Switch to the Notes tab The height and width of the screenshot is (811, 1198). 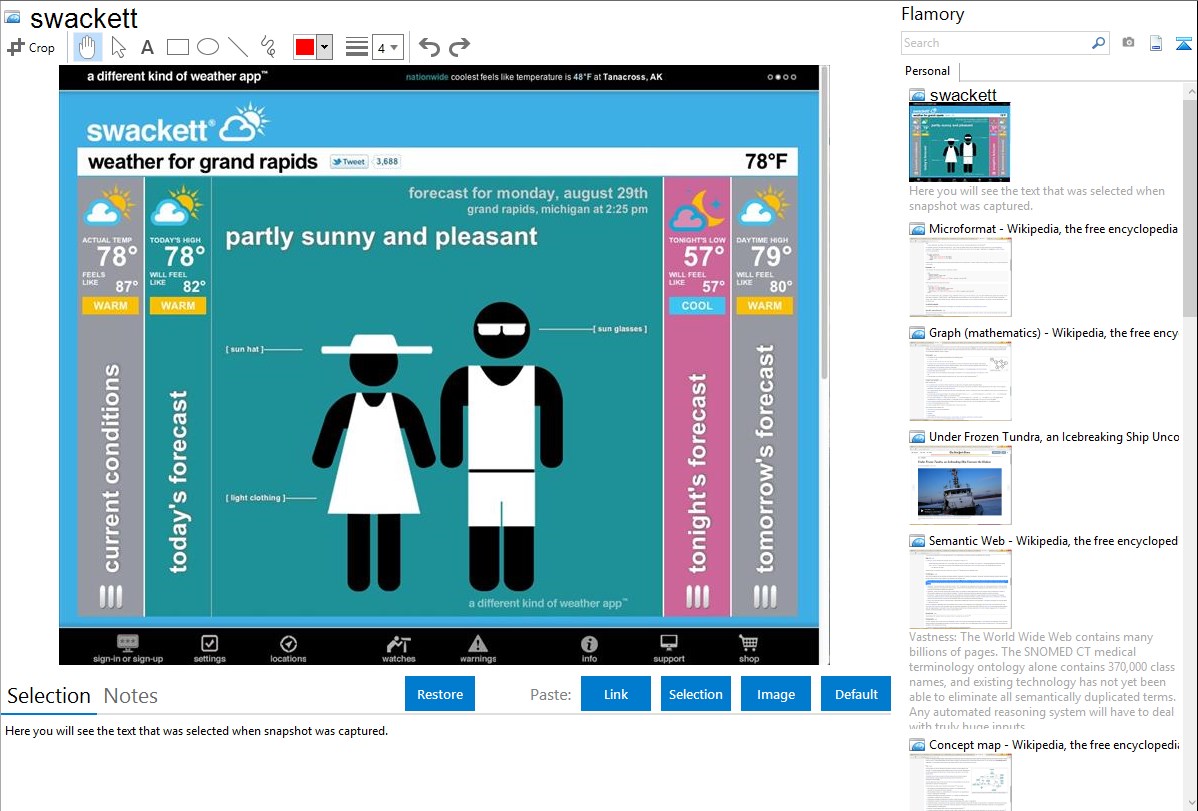pos(131,696)
